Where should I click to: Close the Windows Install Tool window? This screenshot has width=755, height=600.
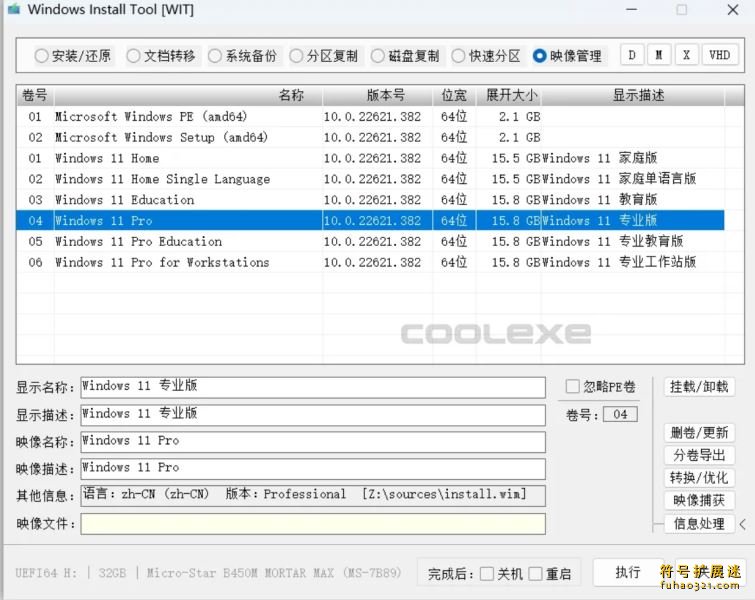pos(733,9)
